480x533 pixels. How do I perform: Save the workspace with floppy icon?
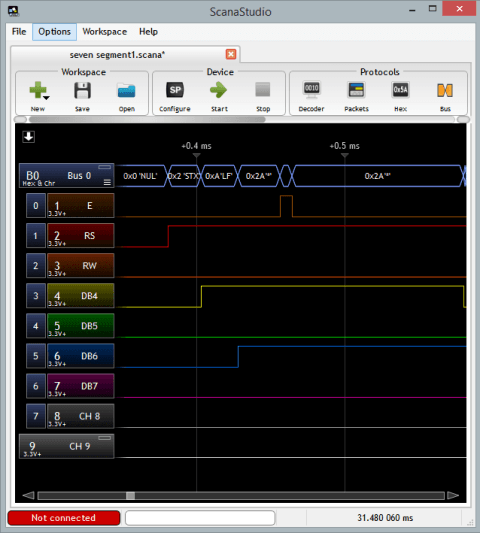82,90
